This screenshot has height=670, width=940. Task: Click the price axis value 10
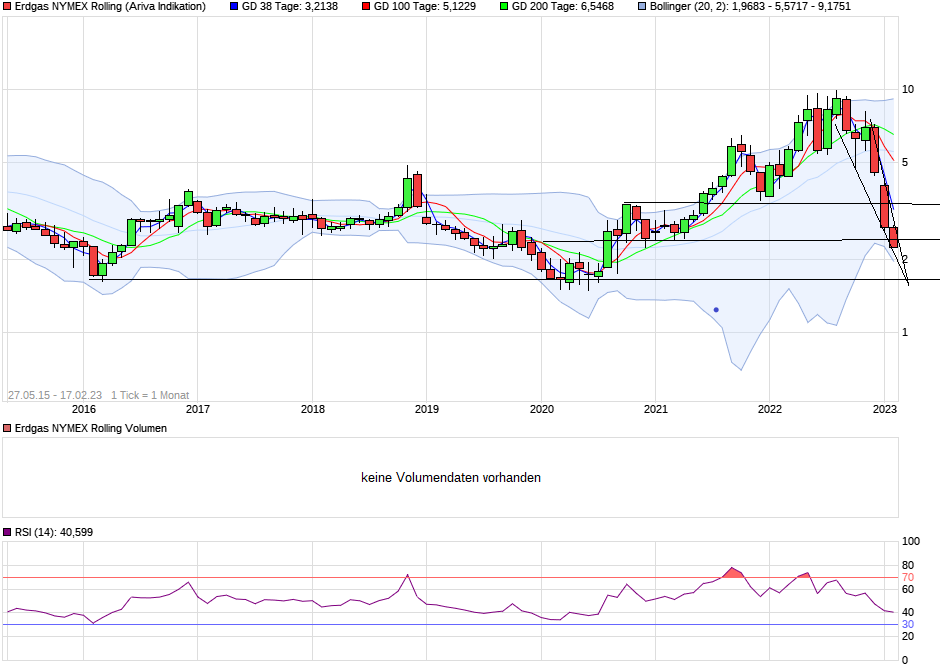(x=908, y=89)
